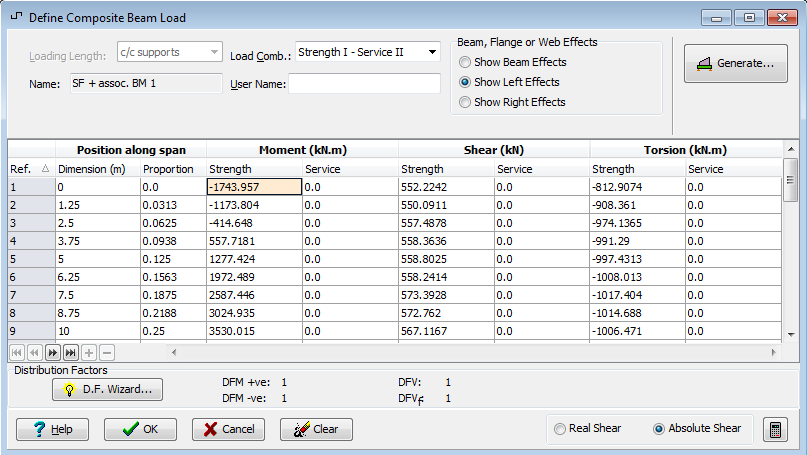This screenshot has height=455, width=807.
Task: Click the remove row minus icon
Action: tap(107, 352)
